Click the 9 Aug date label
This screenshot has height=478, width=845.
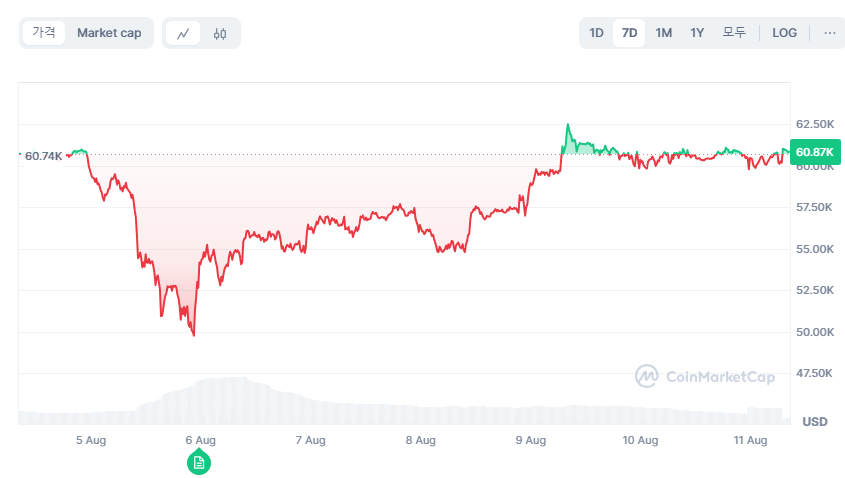tap(530, 440)
